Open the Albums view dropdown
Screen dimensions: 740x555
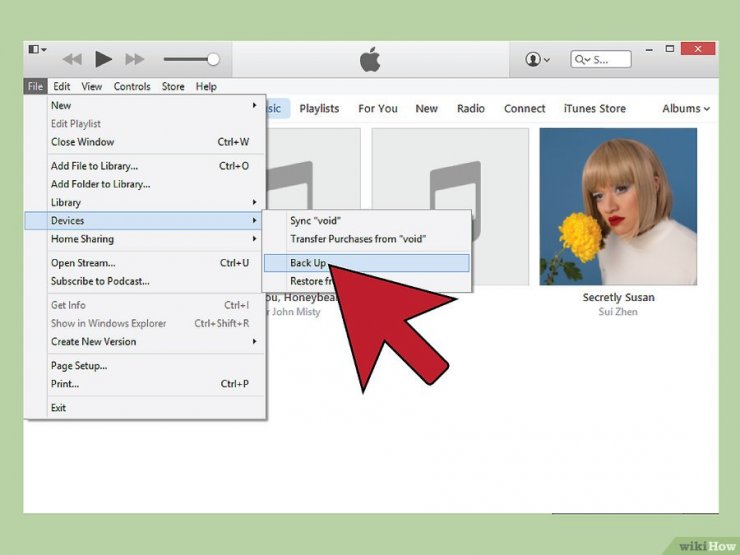click(686, 109)
